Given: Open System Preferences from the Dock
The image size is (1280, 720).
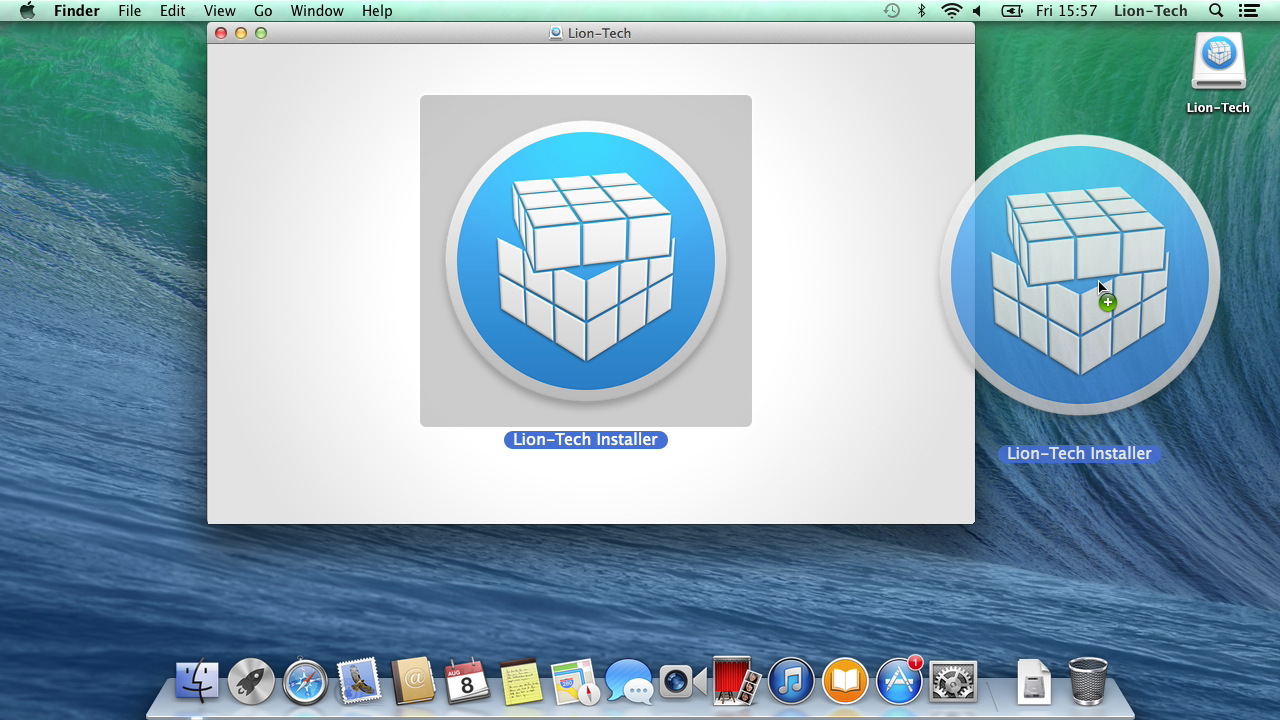Looking at the screenshot, I should coord(953,682).
